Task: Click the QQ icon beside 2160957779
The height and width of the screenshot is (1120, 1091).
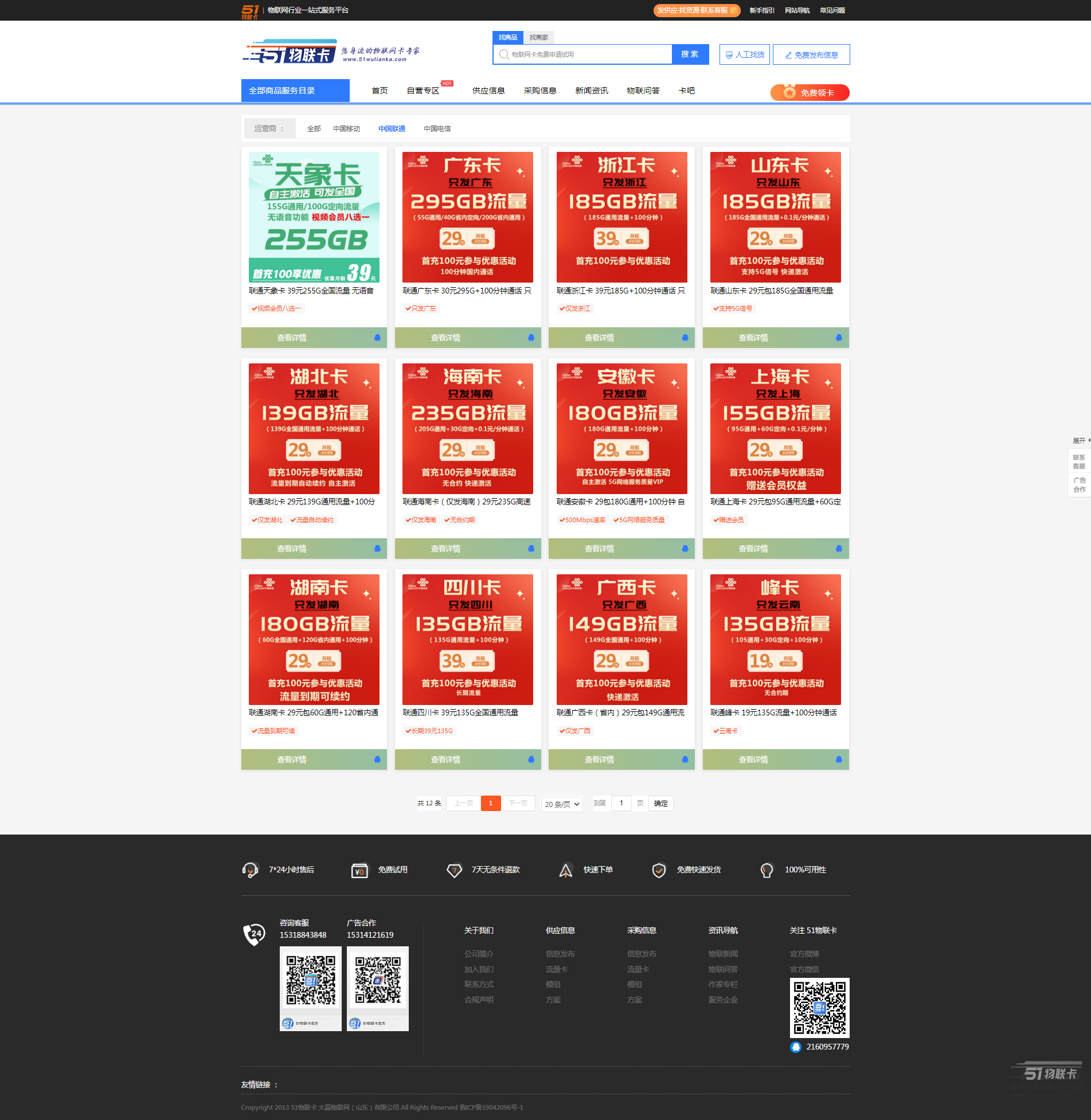Action: pyautogui.click(x=796, y=1047)
